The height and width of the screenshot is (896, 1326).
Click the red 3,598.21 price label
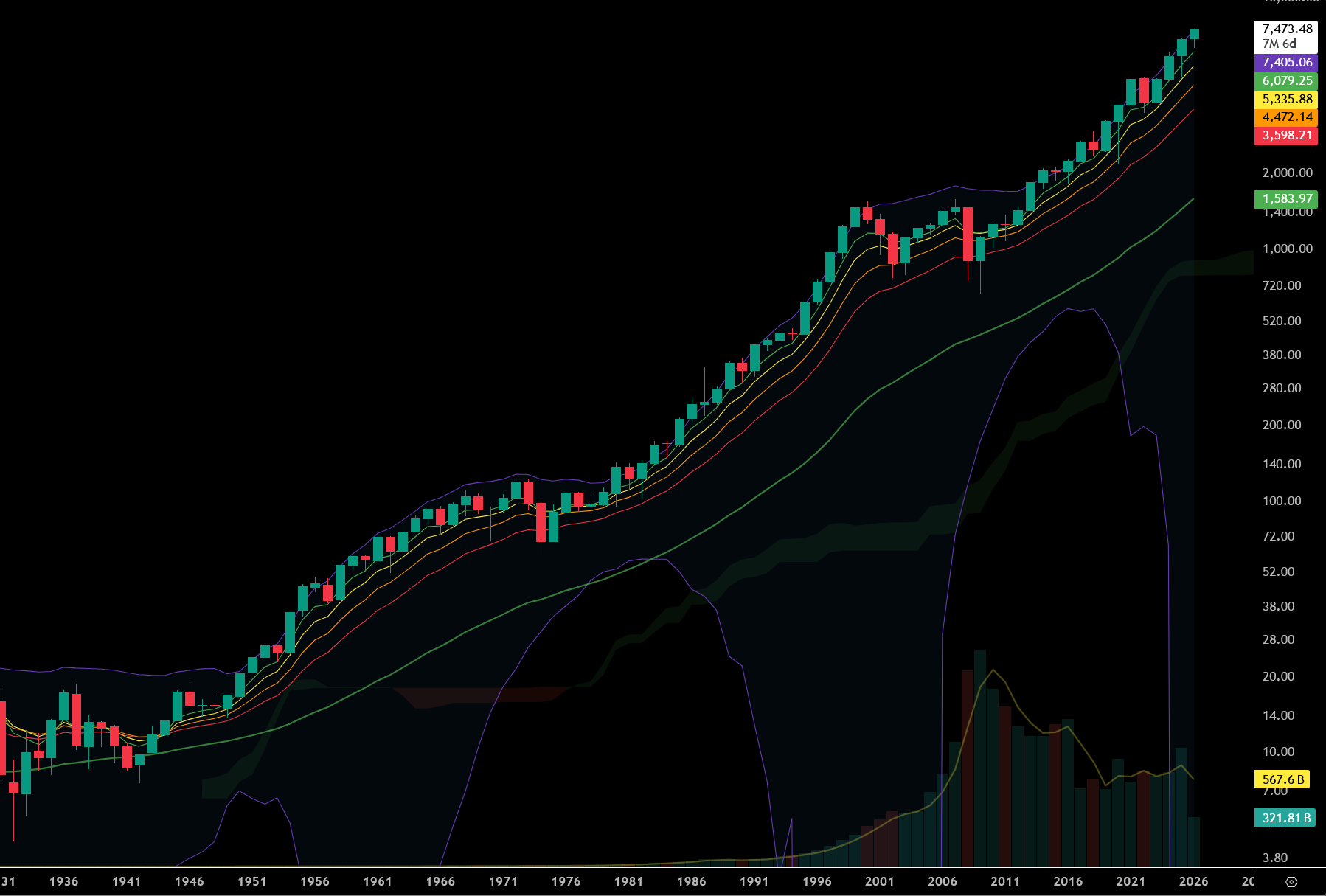point(1286,135)
